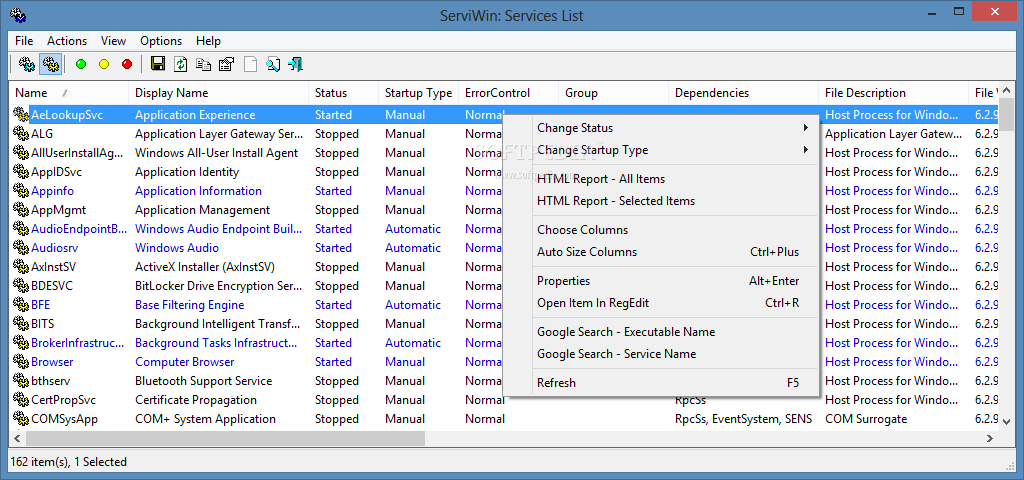Click the gear icon of the Appinfo row

[x=21, y=191]
